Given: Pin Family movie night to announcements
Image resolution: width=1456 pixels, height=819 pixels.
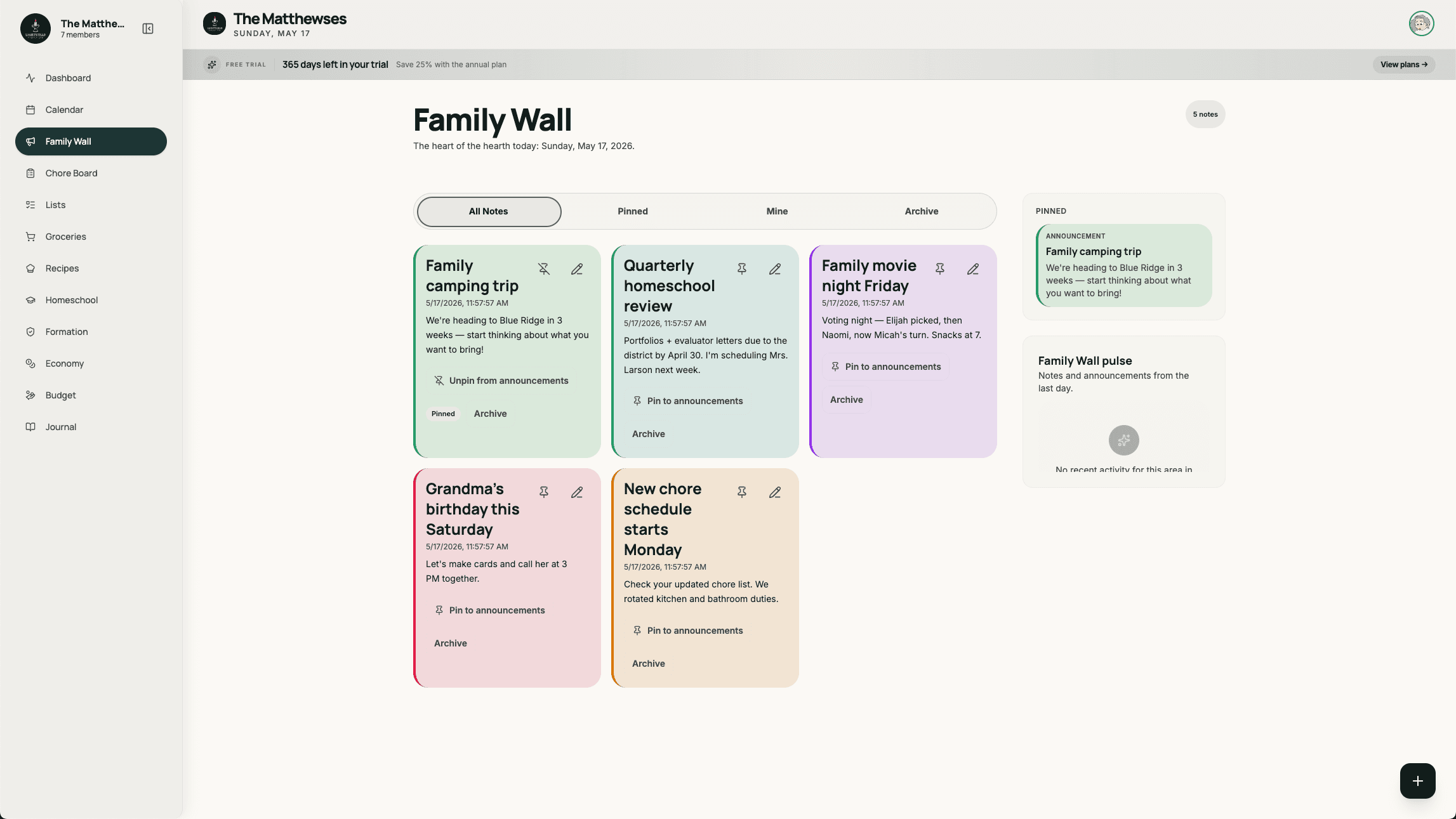Looking at the screenshot, I should point(885,367).
